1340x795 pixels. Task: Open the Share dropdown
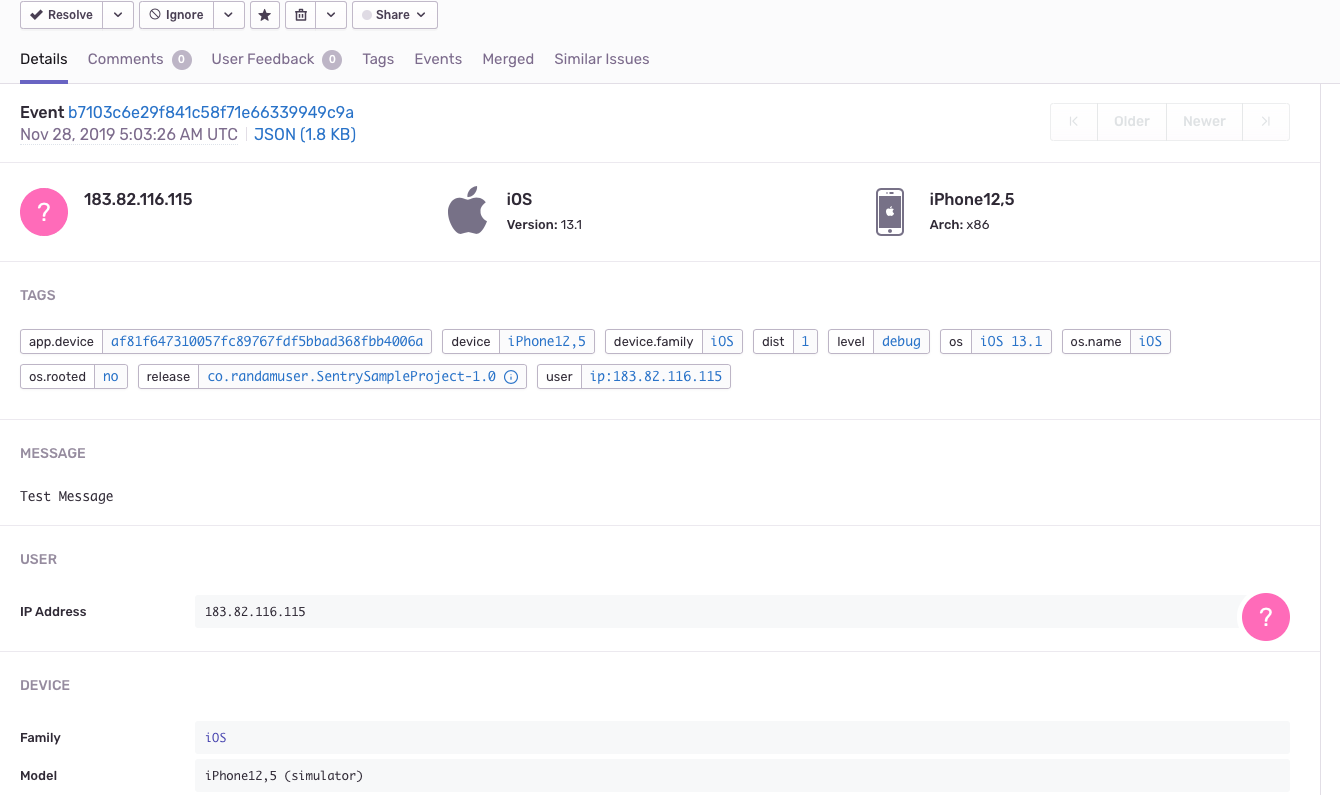[x=394, y=15]
